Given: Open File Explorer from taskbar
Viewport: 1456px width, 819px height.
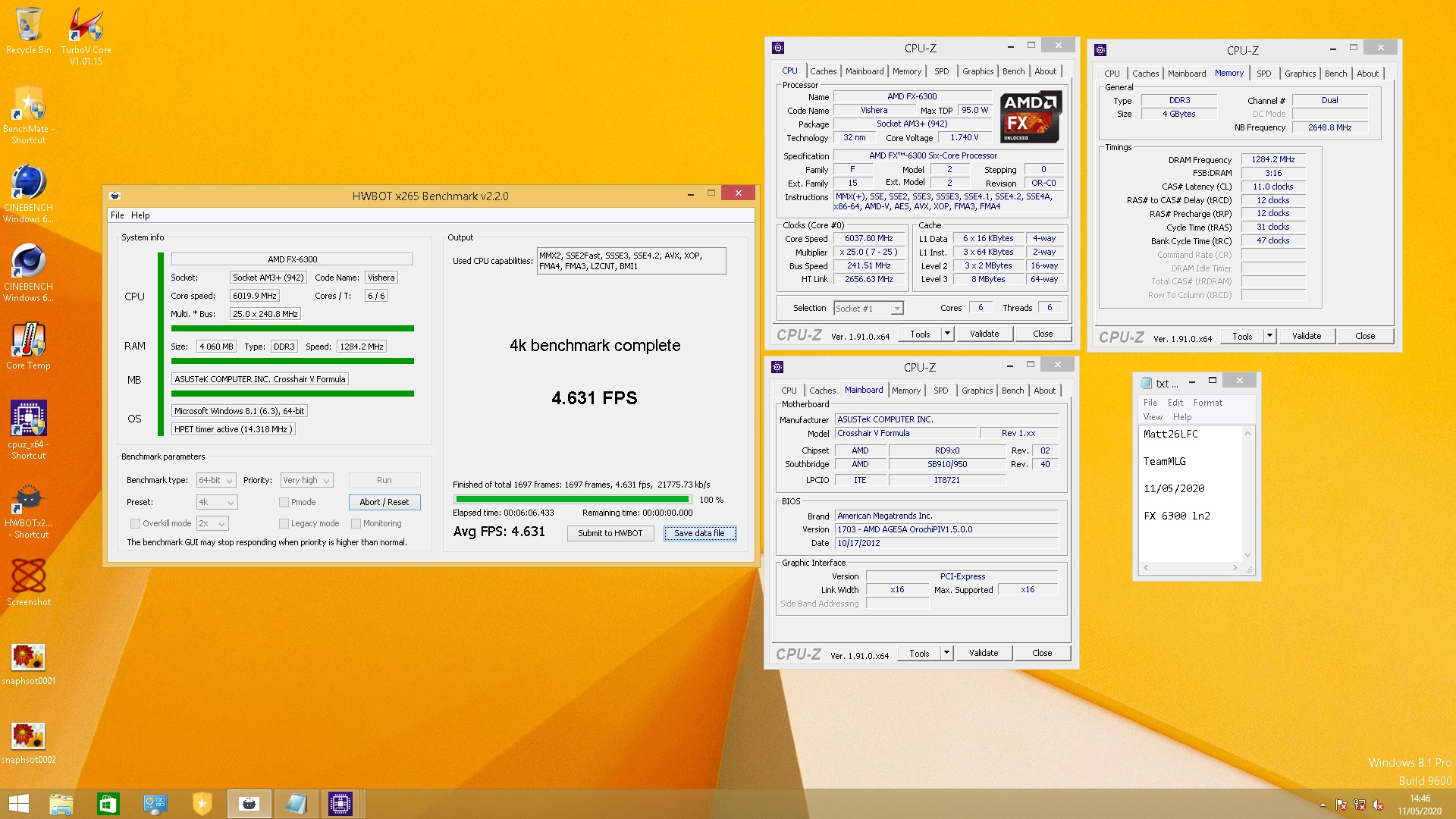Looking at the screenshot, I should click(x=61, y=804).
